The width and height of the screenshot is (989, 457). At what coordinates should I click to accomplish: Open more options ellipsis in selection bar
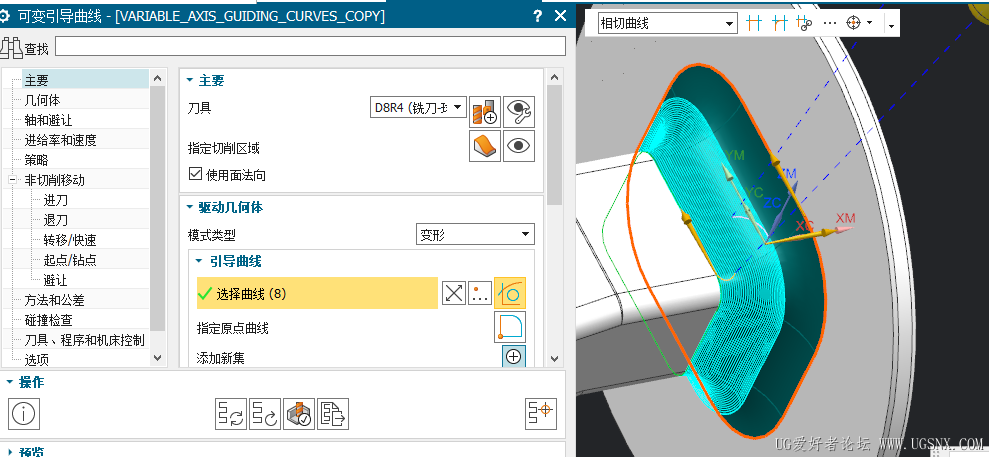click(829, 23)
